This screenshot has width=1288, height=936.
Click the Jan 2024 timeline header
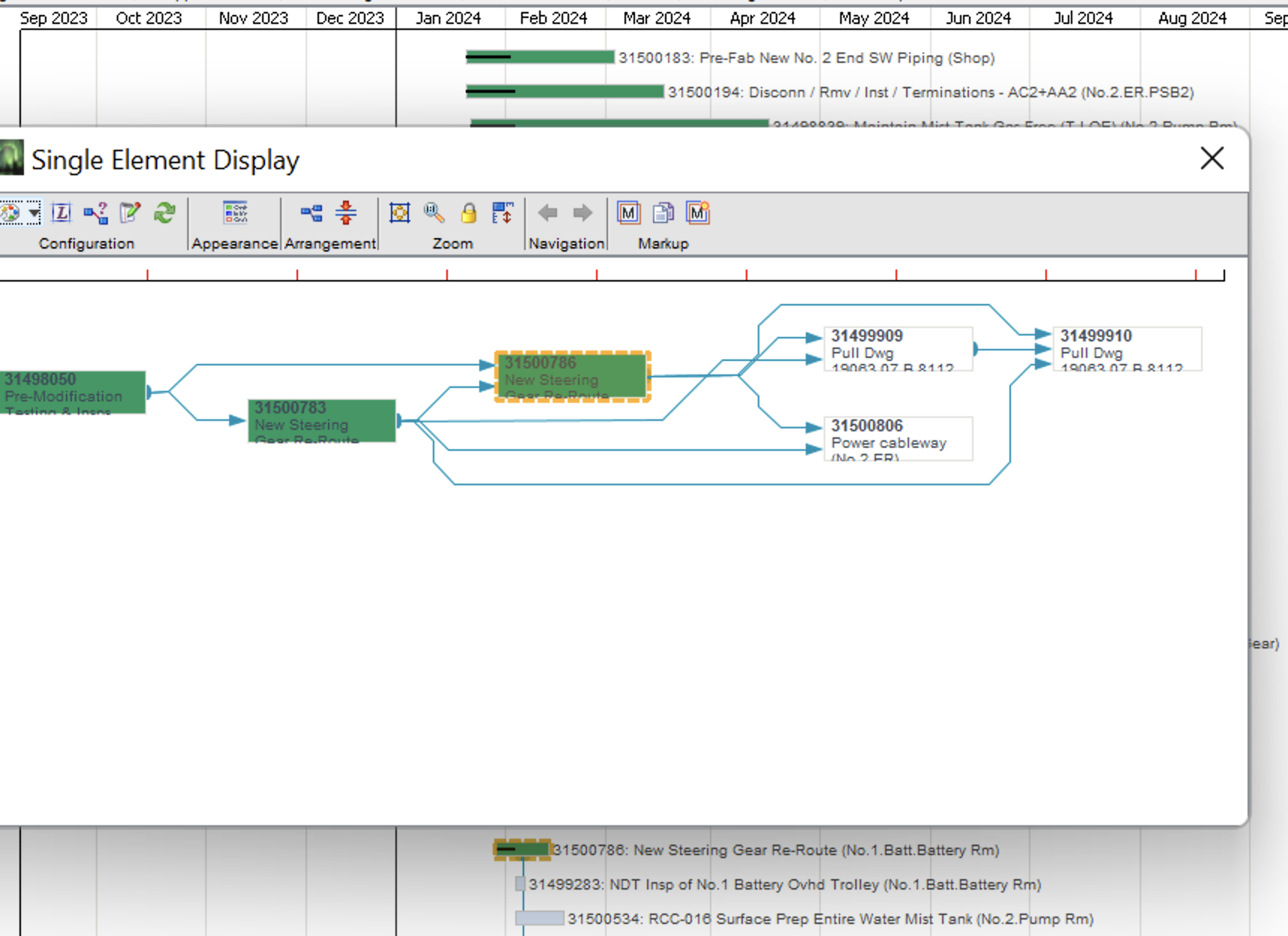[448, 18]
